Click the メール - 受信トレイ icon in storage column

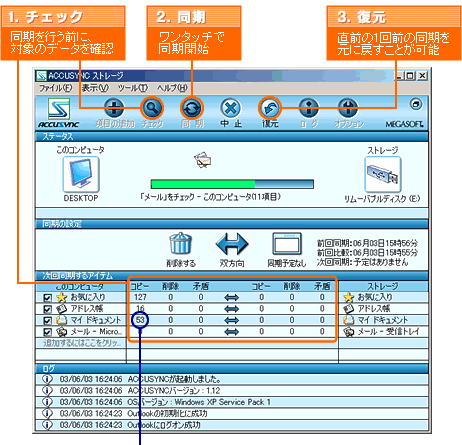pos(348,332)
